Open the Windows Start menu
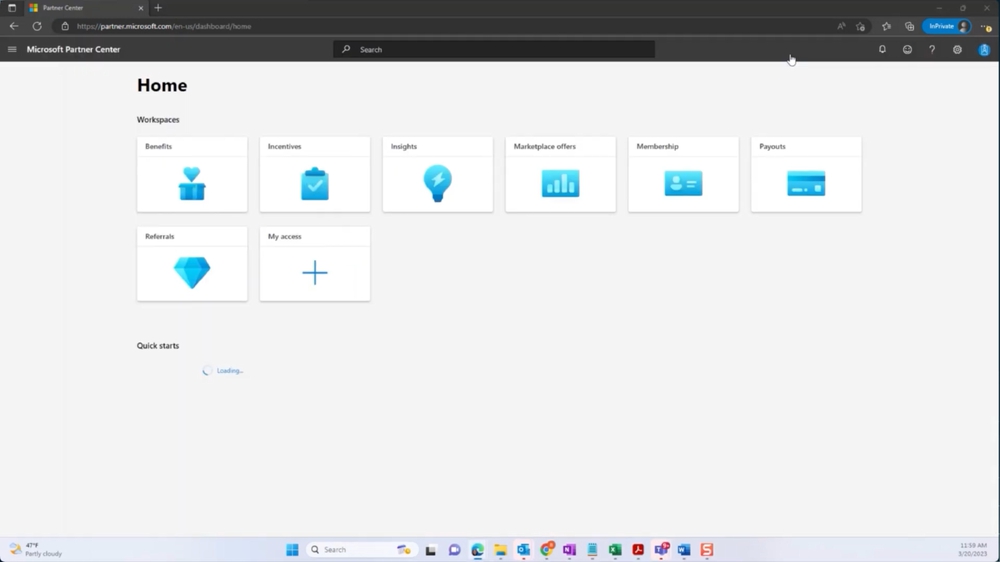Image resolution: width=1000 pixels, height=562 pixels. [x=292, y=549]
